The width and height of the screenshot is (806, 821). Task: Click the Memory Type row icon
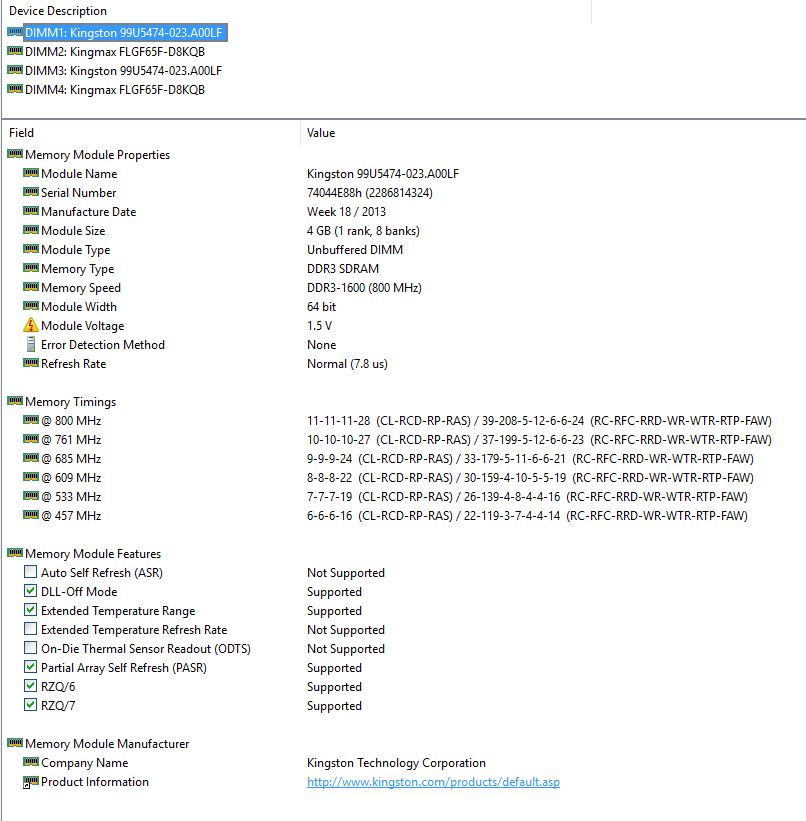31,268
